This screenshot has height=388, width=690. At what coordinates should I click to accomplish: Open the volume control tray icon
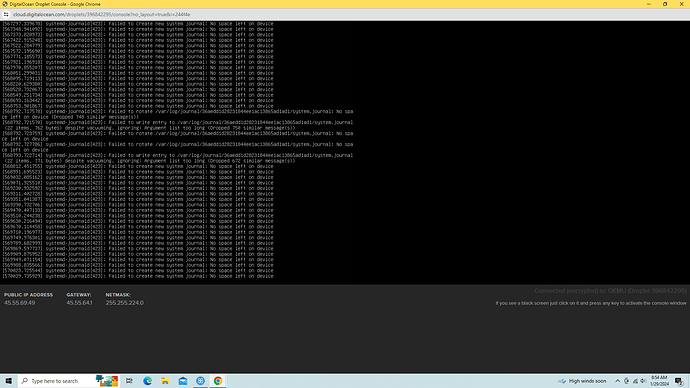[x=643, y=381]
